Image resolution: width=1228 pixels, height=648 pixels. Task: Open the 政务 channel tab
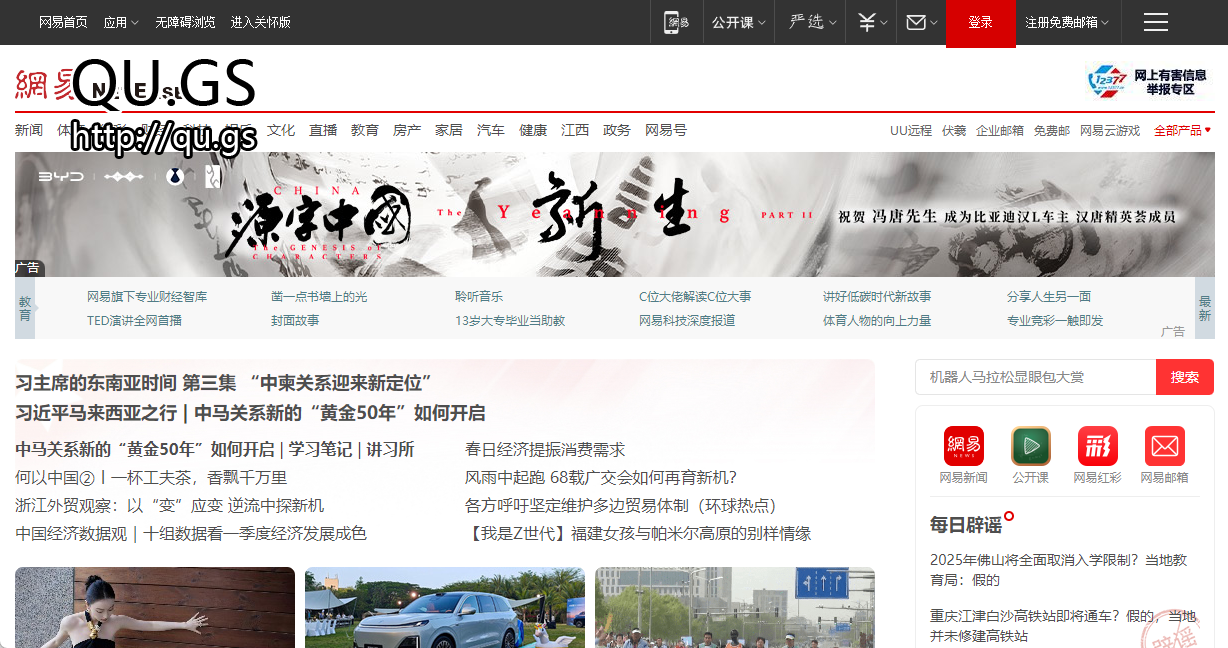(617, 130)
